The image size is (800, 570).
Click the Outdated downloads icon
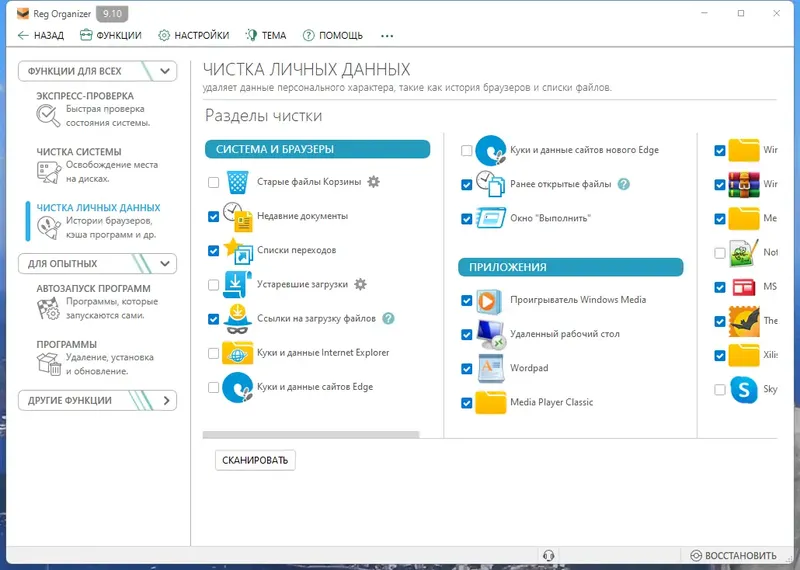click(x=238, y=284)
